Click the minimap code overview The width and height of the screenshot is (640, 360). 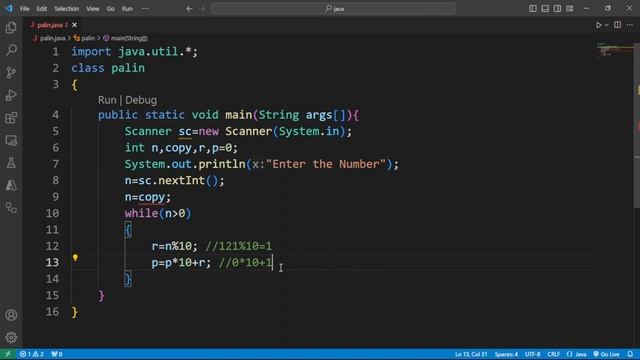point(614,50)
